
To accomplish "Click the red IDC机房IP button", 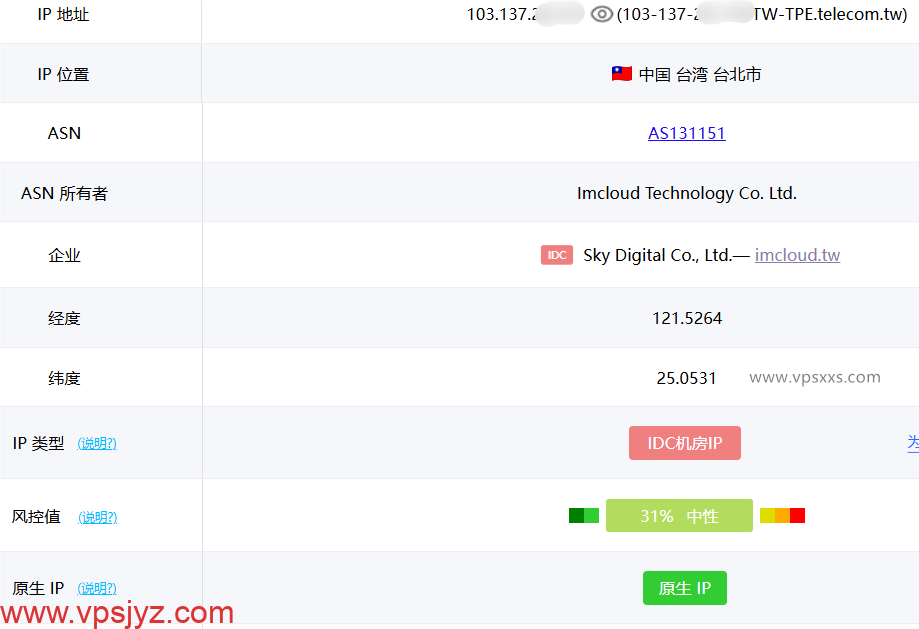I will pyautogui.click(x=684, y=443).
